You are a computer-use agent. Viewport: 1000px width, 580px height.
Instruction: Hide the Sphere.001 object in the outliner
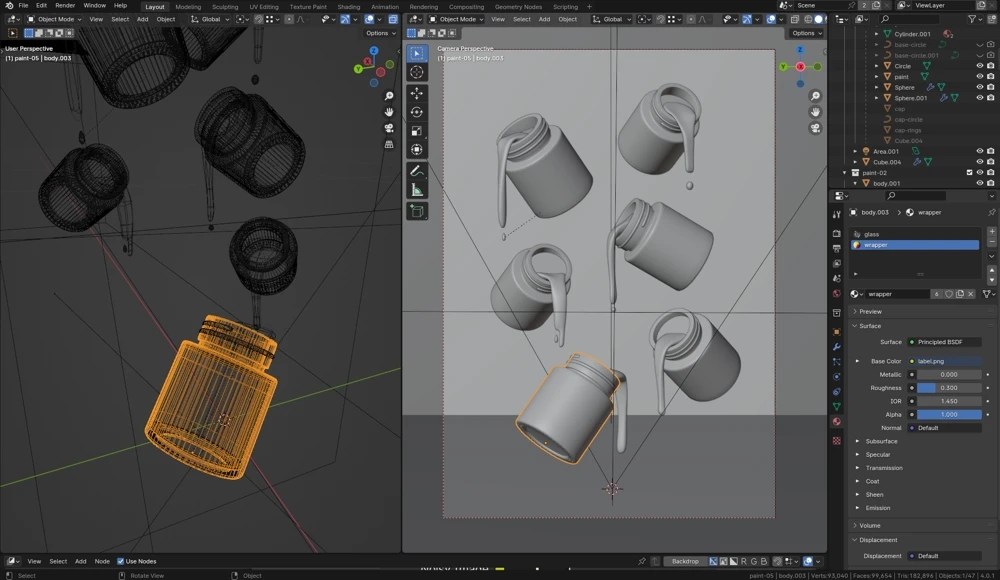[979, 98]
